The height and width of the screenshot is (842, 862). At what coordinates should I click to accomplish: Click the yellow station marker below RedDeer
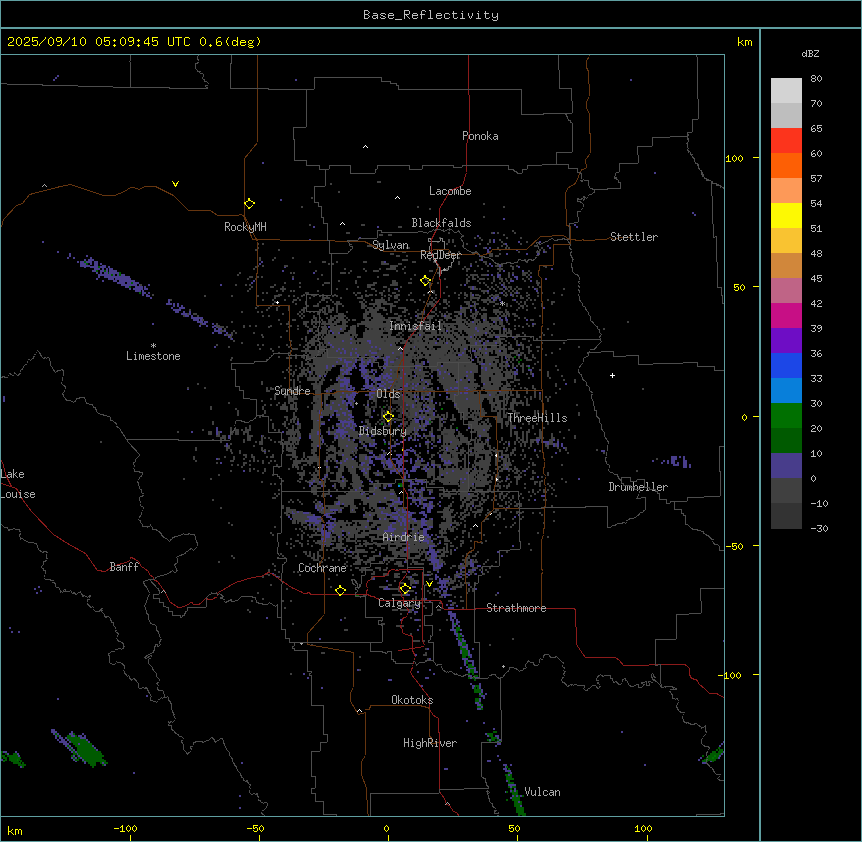(x=426, y=281)
